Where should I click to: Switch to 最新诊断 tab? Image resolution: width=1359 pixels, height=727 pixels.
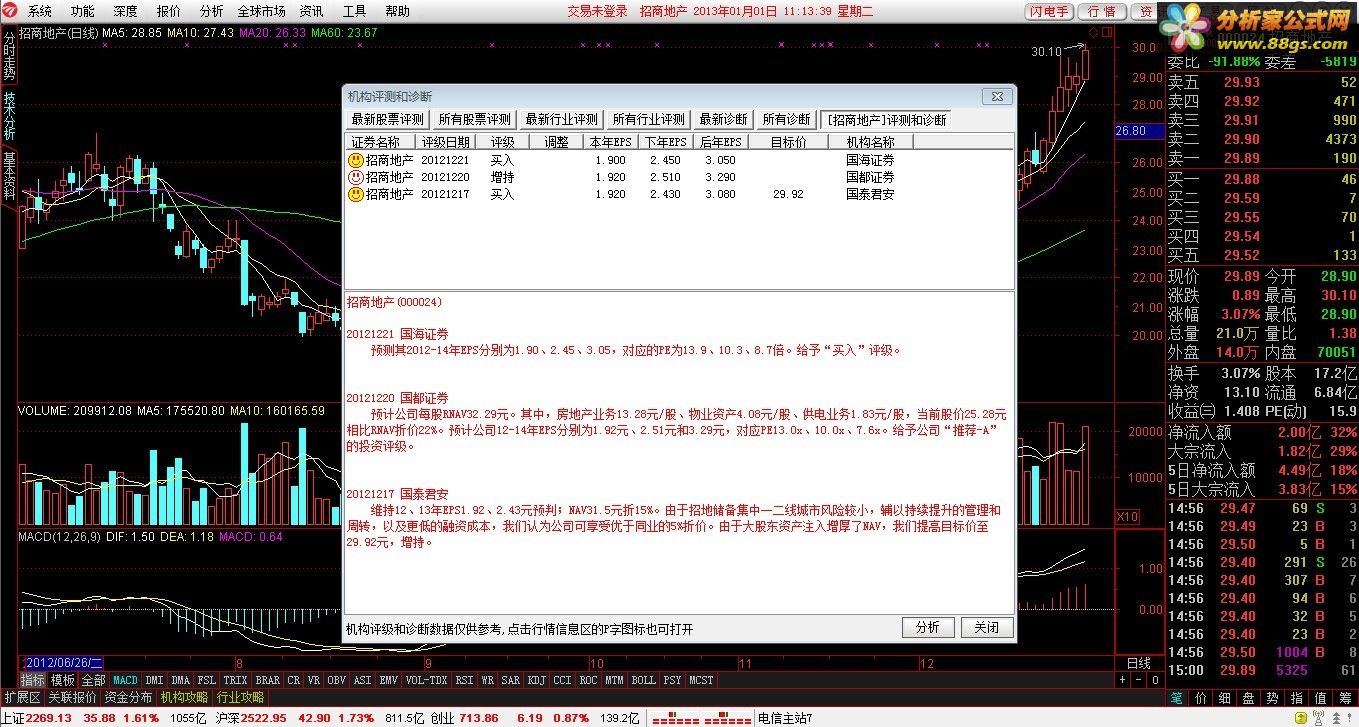[x=722, y=119]
